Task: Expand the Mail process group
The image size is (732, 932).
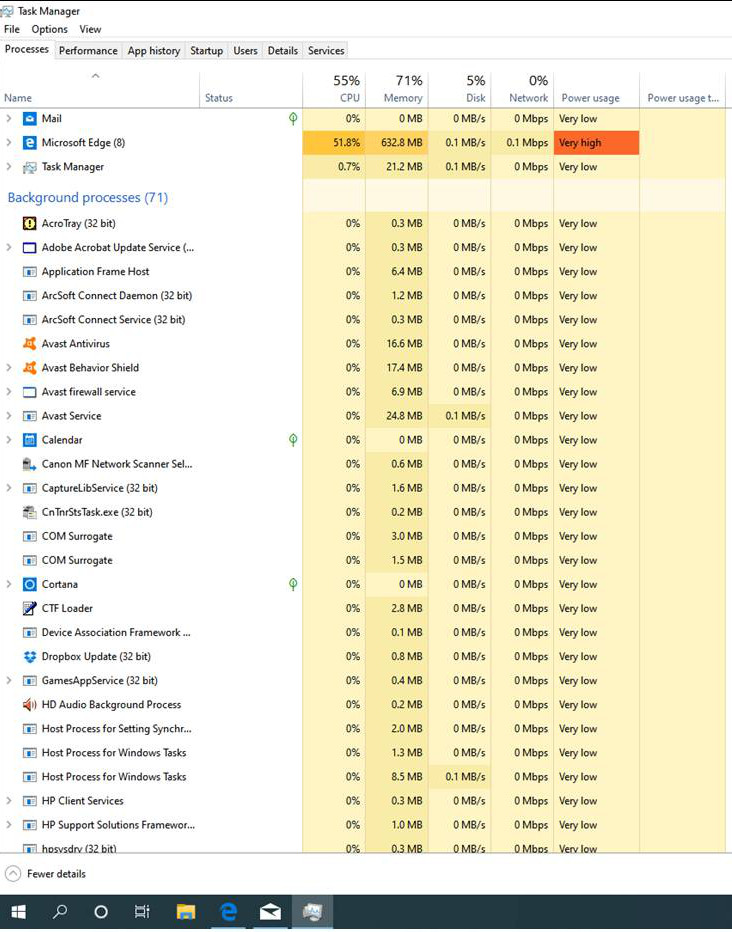Action: point(9,118)
